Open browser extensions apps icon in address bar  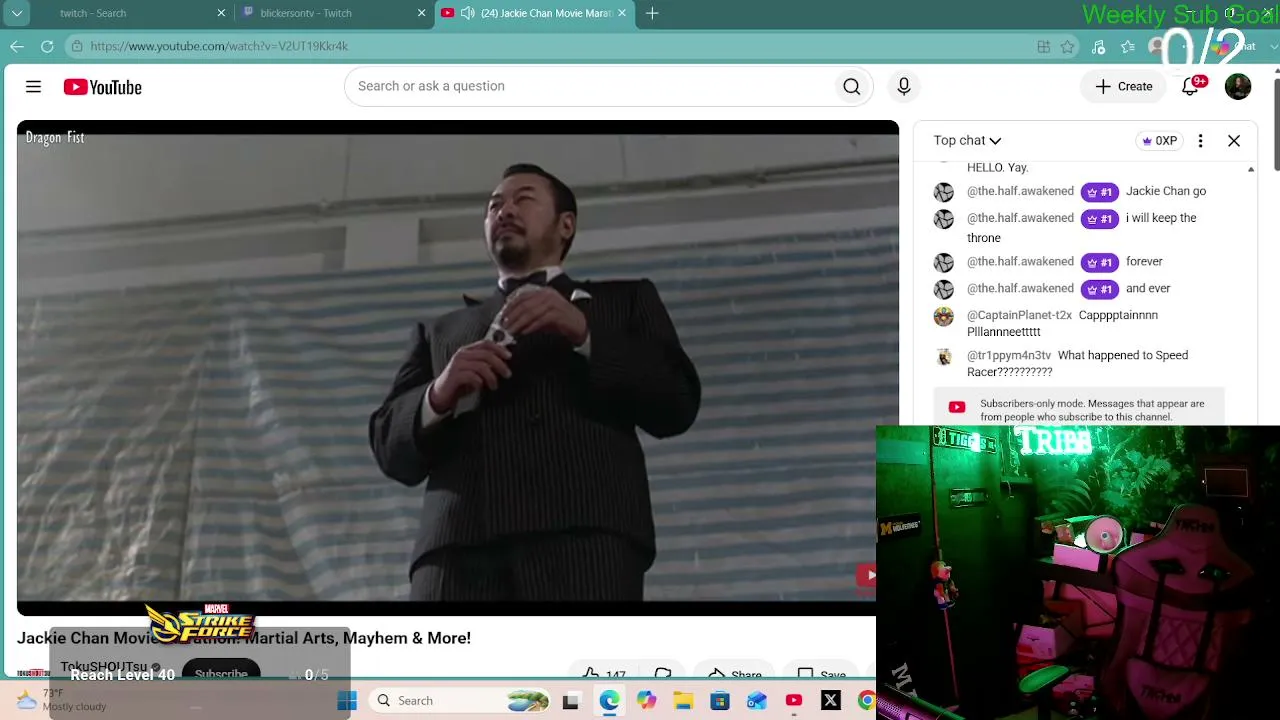pos(1043,46)
